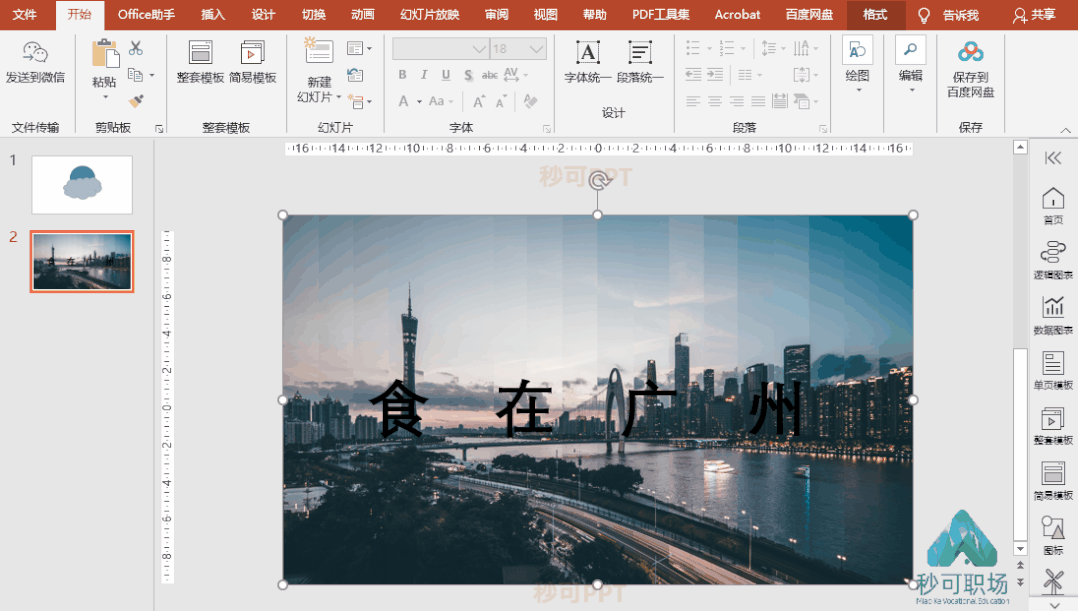Toggle text Shadow formatting
Image resolution: width=1078 pixels, height=611 pixels.
point(468,74)
